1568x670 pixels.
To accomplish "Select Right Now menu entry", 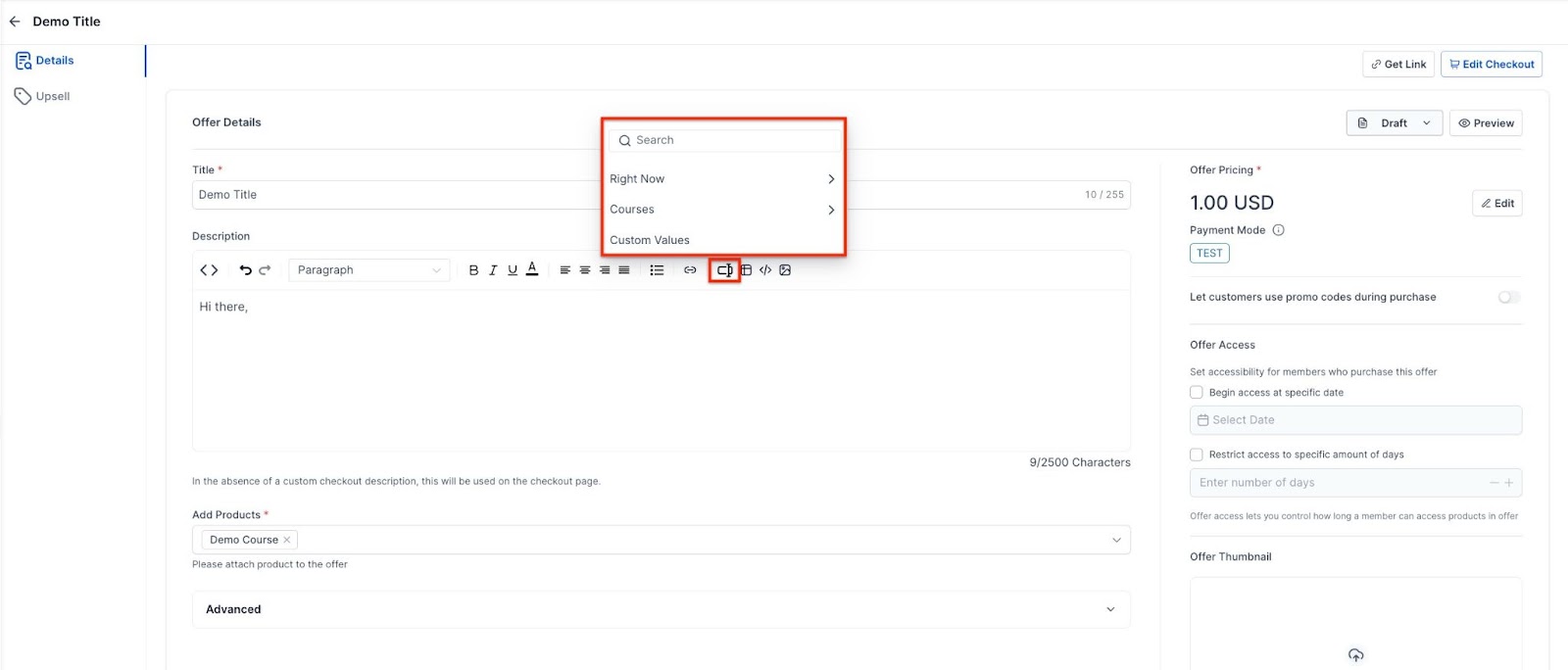I will 723,179.
